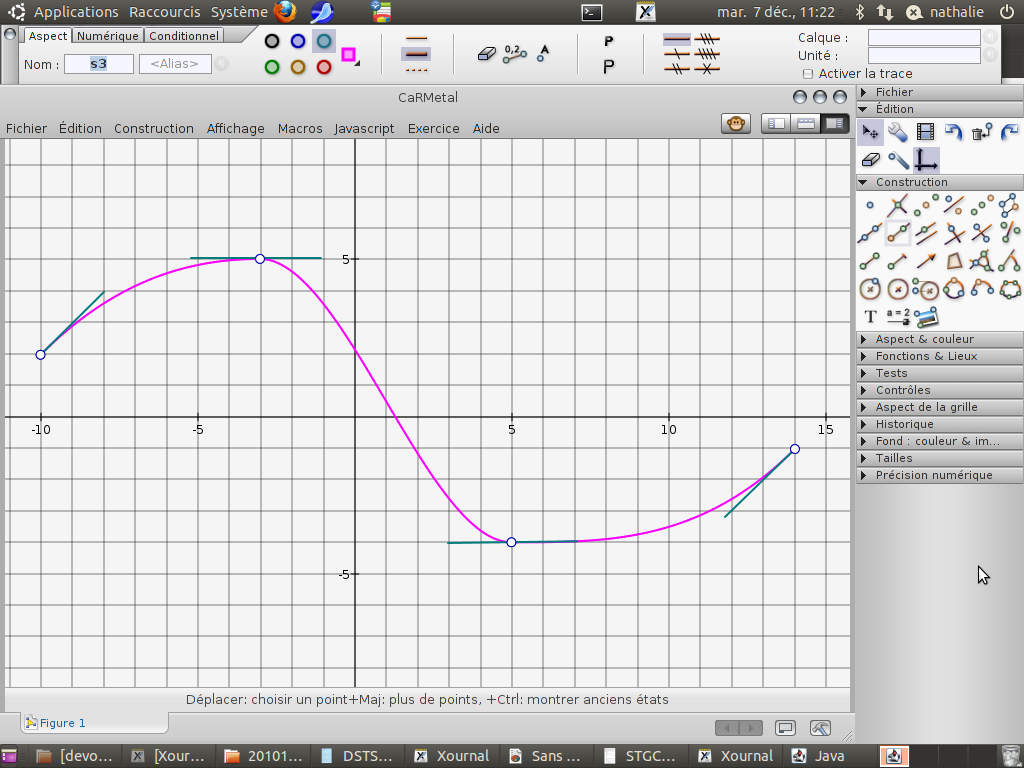
Task: Click the delete object trash icon
Action: 981,132
